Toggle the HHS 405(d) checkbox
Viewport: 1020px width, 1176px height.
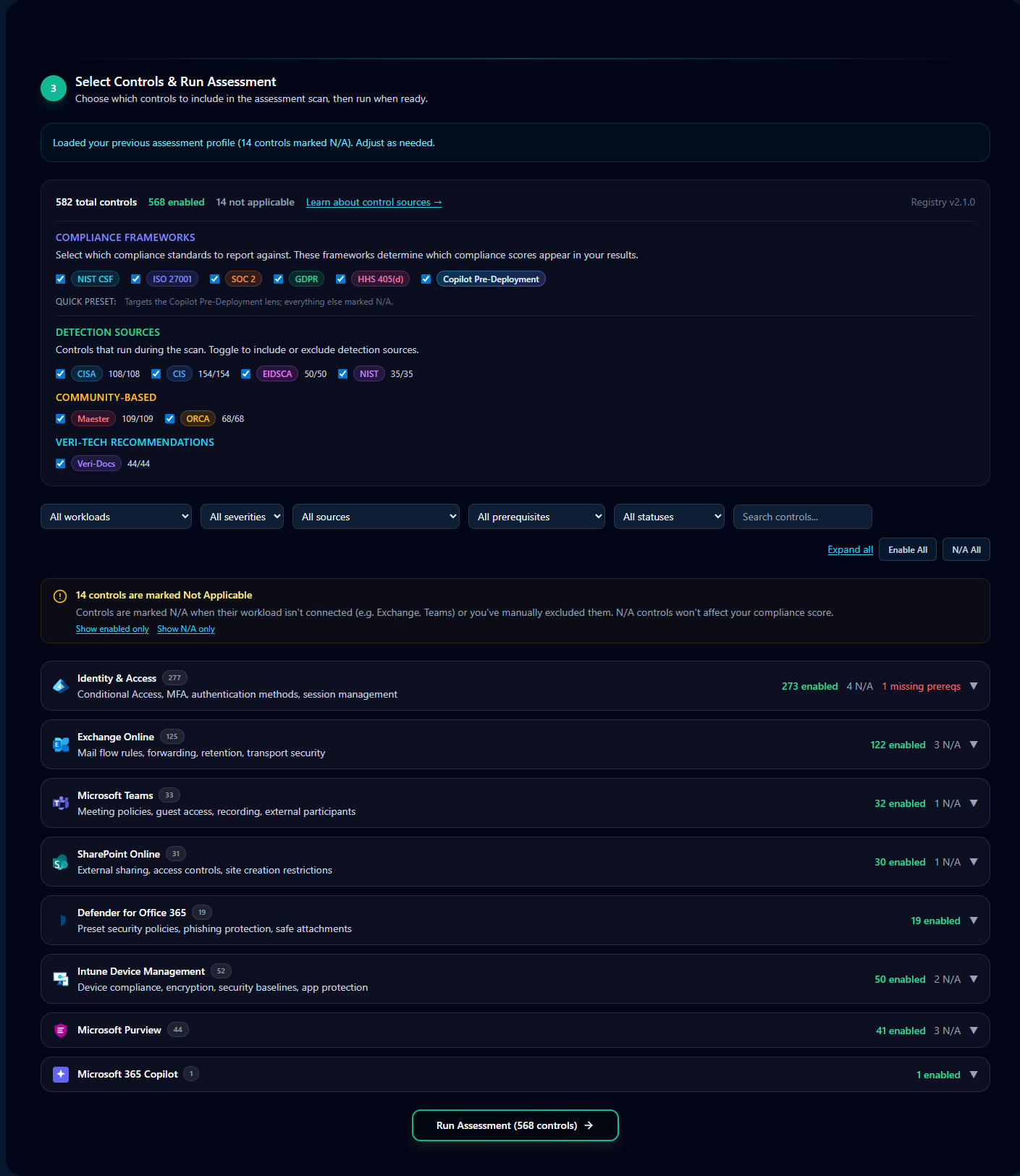pyautogui.click(x=340, y=279)
